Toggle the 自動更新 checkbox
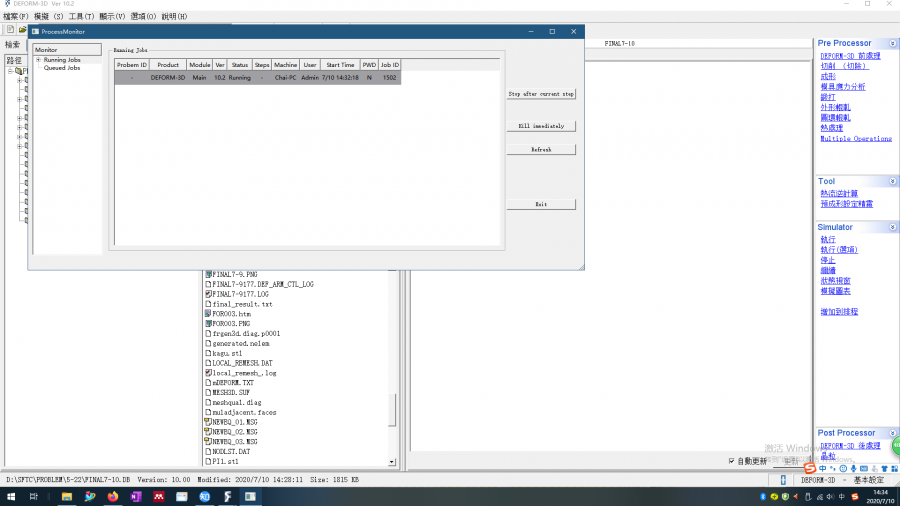 [x=731, y=461]
